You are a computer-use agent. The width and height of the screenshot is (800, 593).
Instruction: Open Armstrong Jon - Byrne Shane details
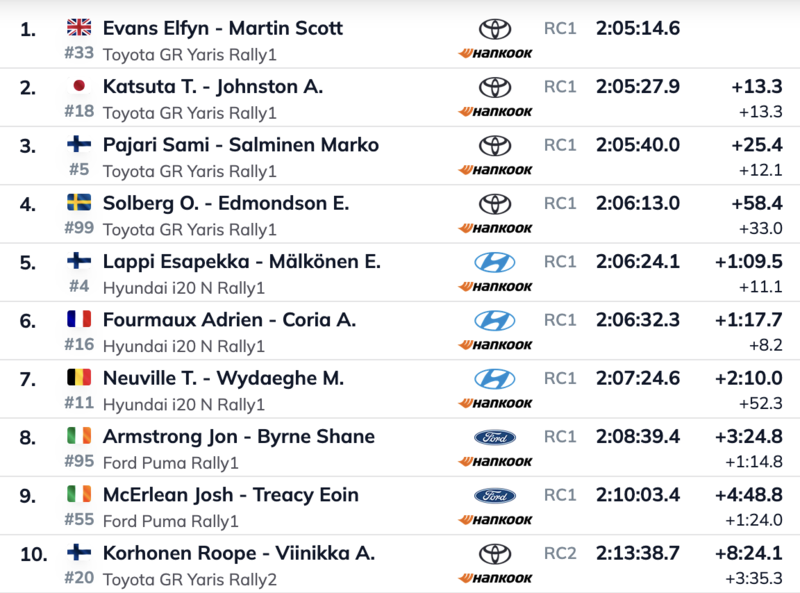pyautogui.click(x=238, y=437)
